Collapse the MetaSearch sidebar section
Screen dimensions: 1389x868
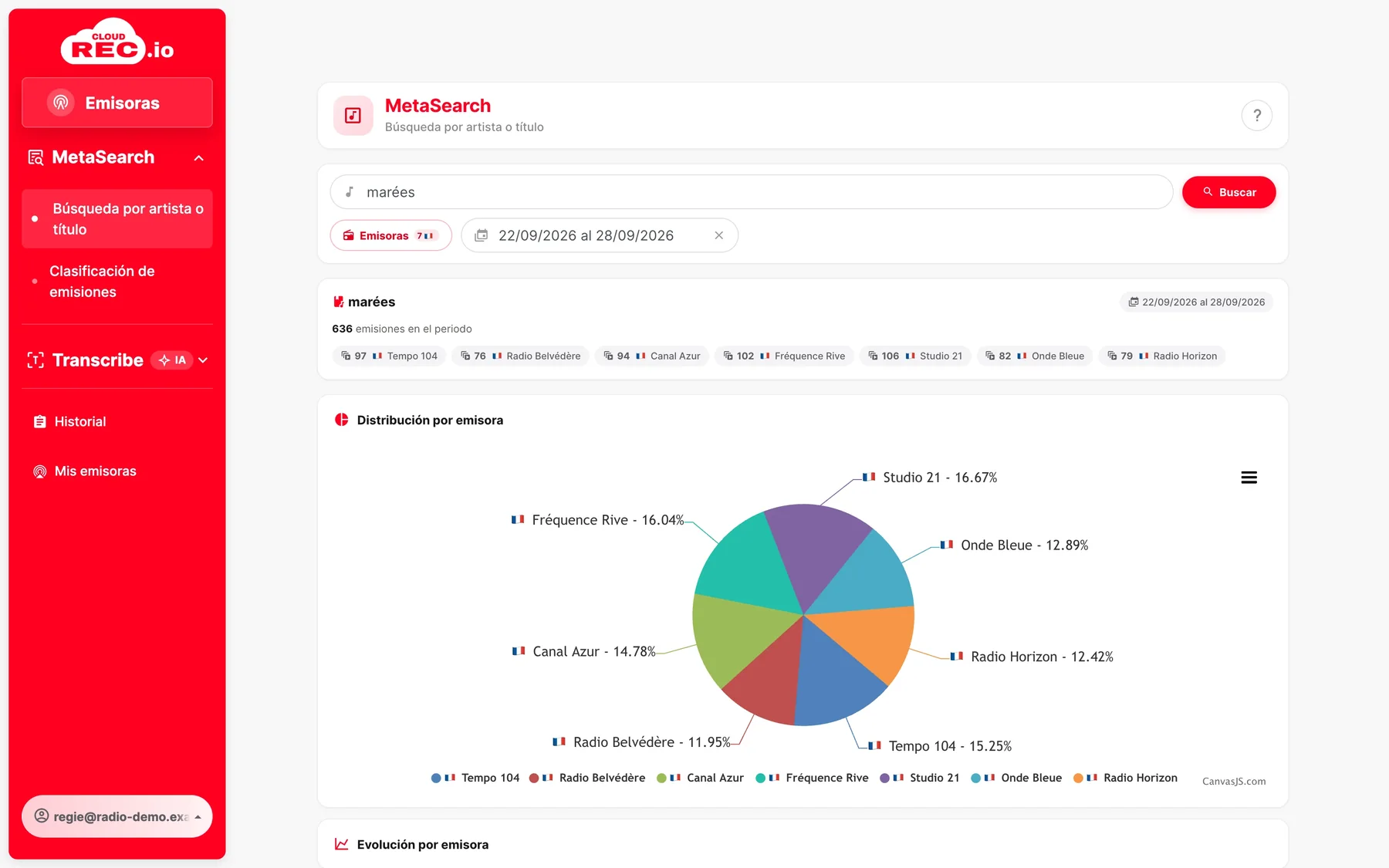[199, 157]
